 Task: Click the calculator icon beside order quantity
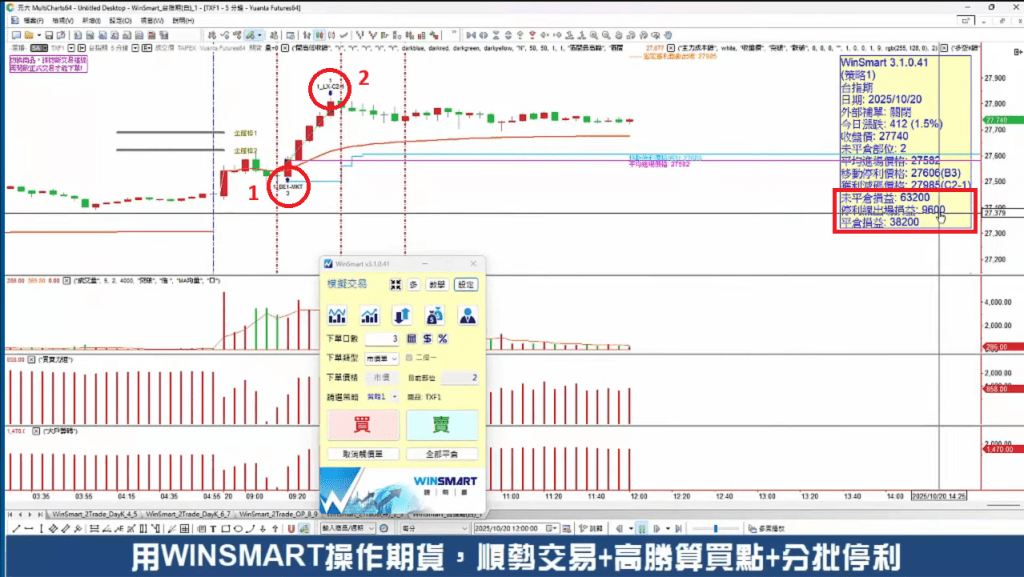[411, 339]
